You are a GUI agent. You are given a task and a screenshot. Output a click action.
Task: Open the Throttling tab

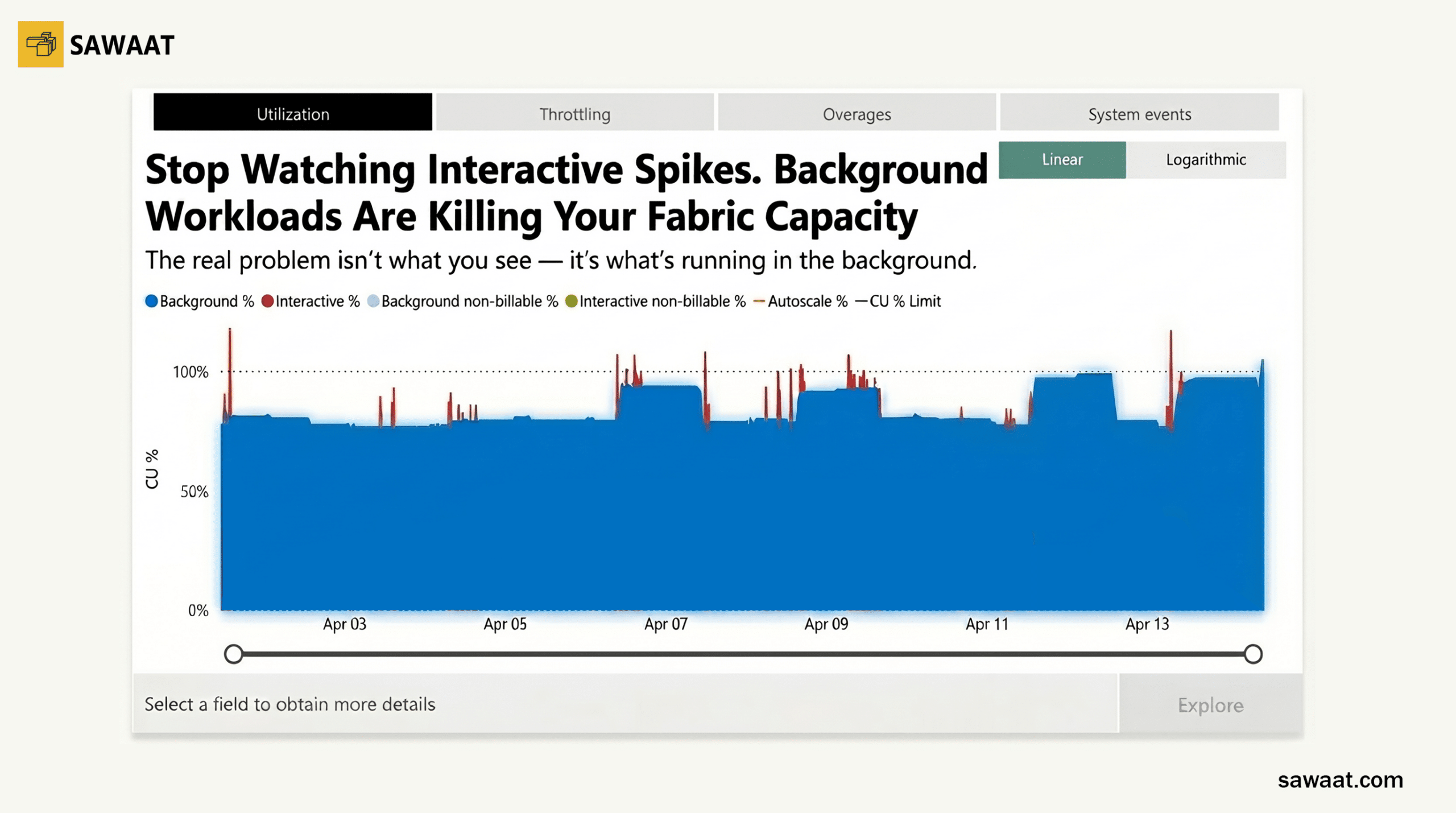(x=574, y=114)
